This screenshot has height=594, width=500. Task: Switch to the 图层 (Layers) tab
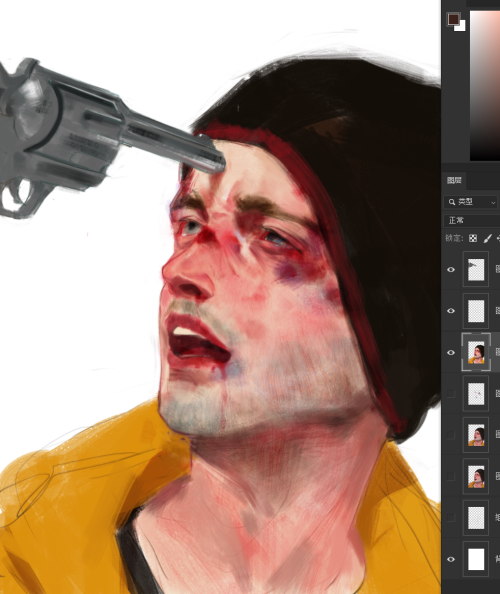[454, 180]
